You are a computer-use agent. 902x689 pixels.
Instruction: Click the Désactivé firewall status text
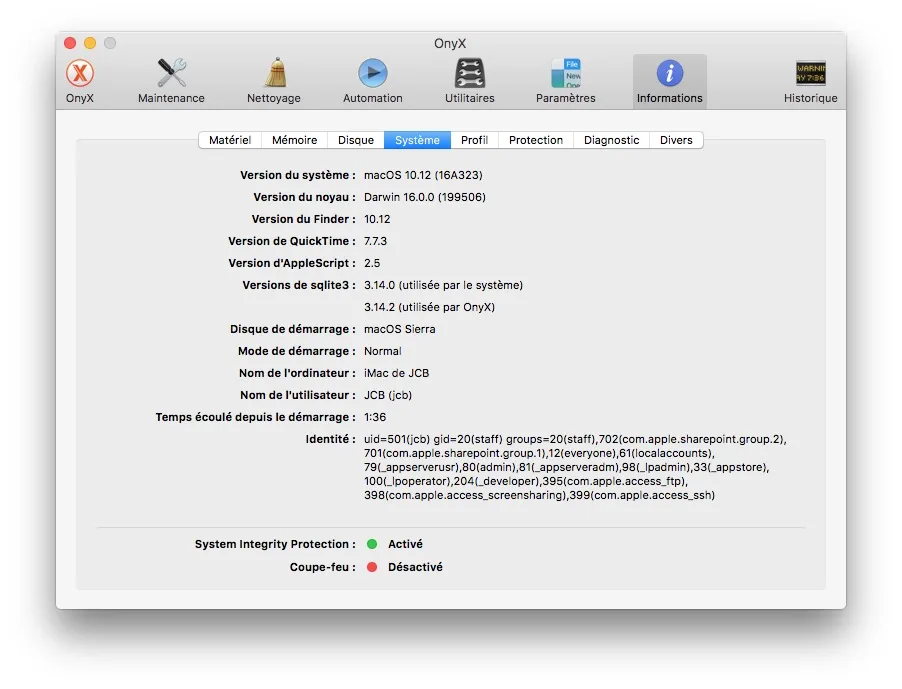[x=415, y=567]
